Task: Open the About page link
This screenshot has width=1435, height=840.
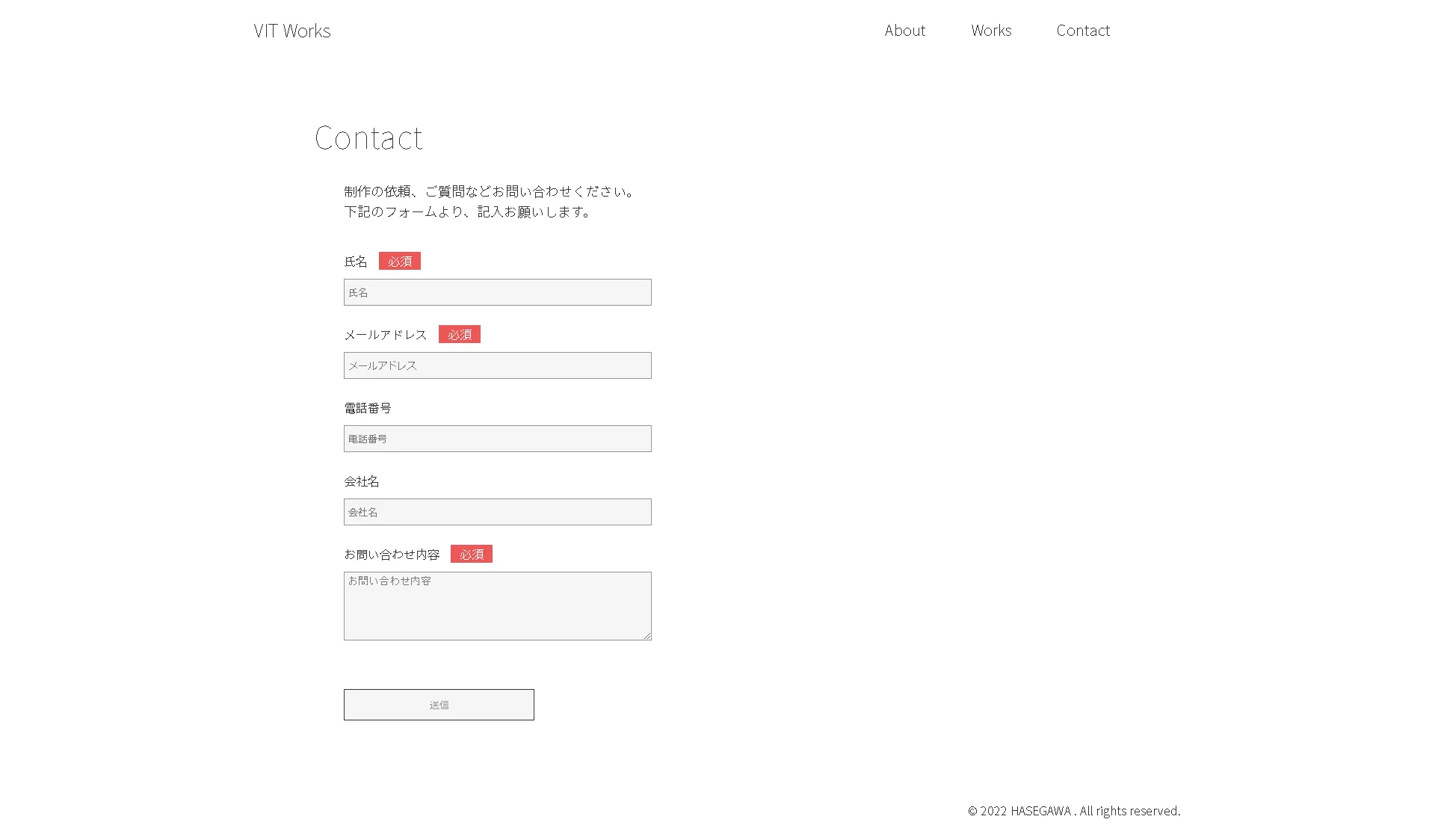Action: pos(904,31)
